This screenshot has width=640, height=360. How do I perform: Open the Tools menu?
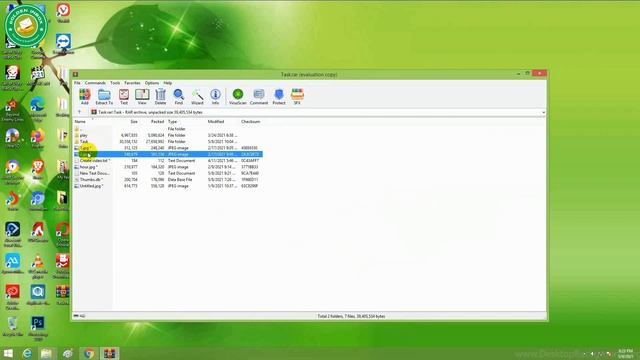click(115, 83)
